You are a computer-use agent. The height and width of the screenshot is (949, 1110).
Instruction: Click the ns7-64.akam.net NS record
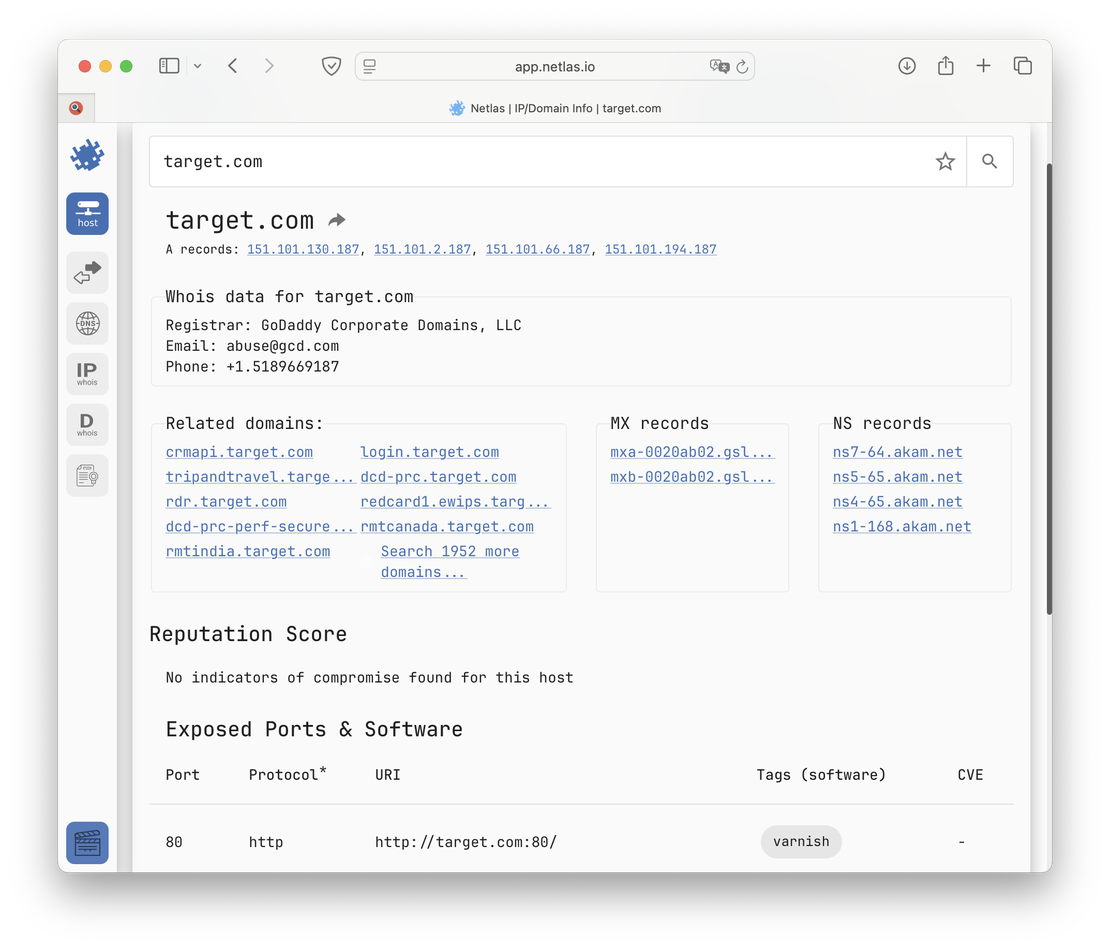coord(897,452)
